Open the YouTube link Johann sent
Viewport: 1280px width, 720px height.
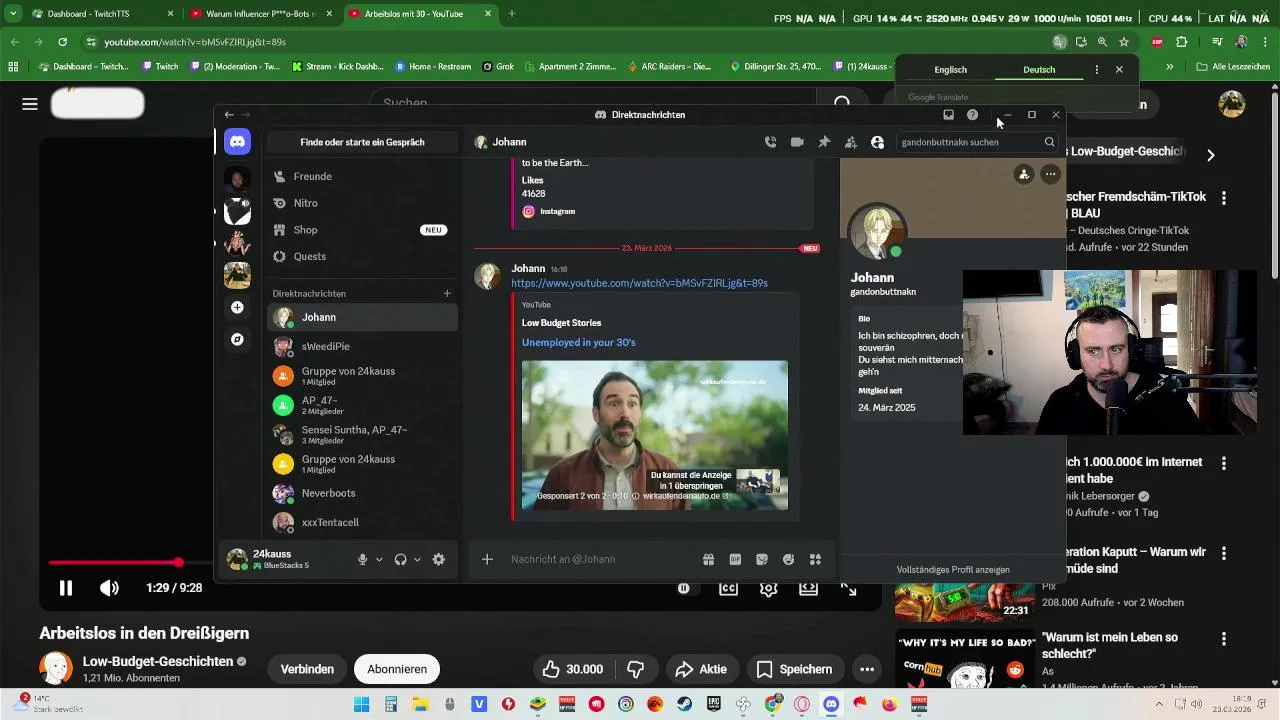click(x=639, y=283)
